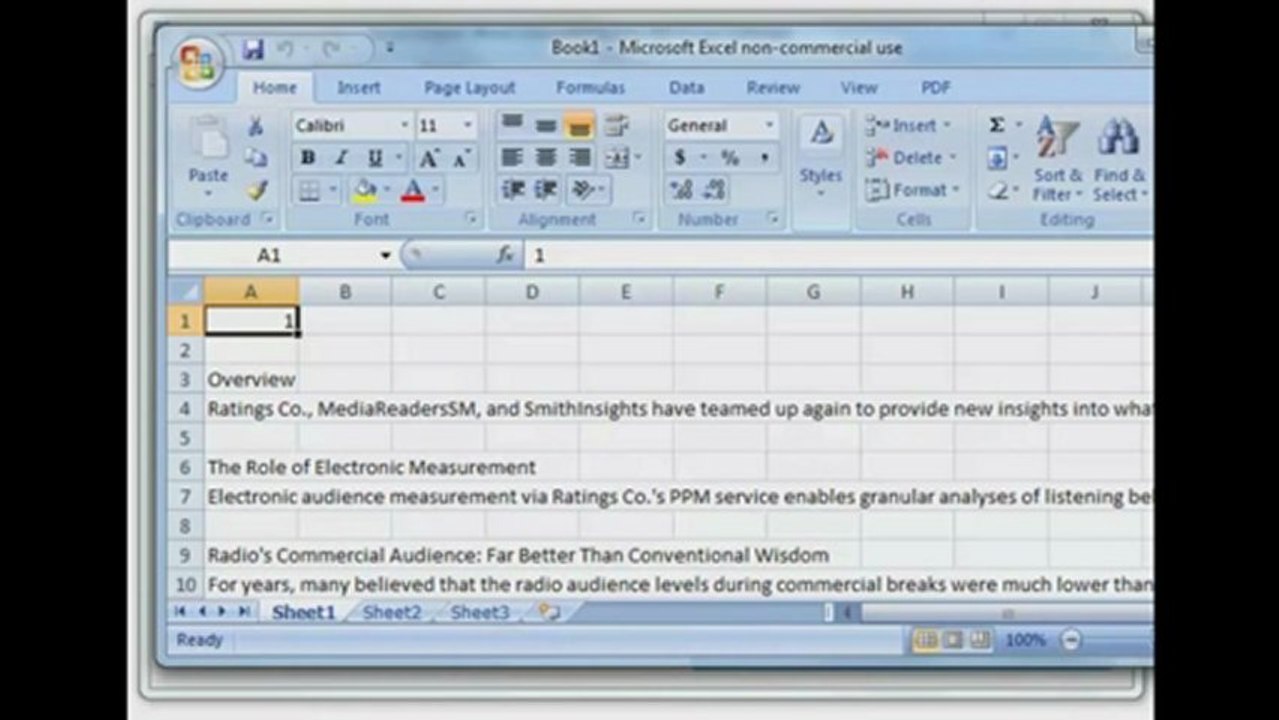Open the Fill Color dropdown arrow
Viewport: 1279px width, 720px height.
(x=387, y=190)
